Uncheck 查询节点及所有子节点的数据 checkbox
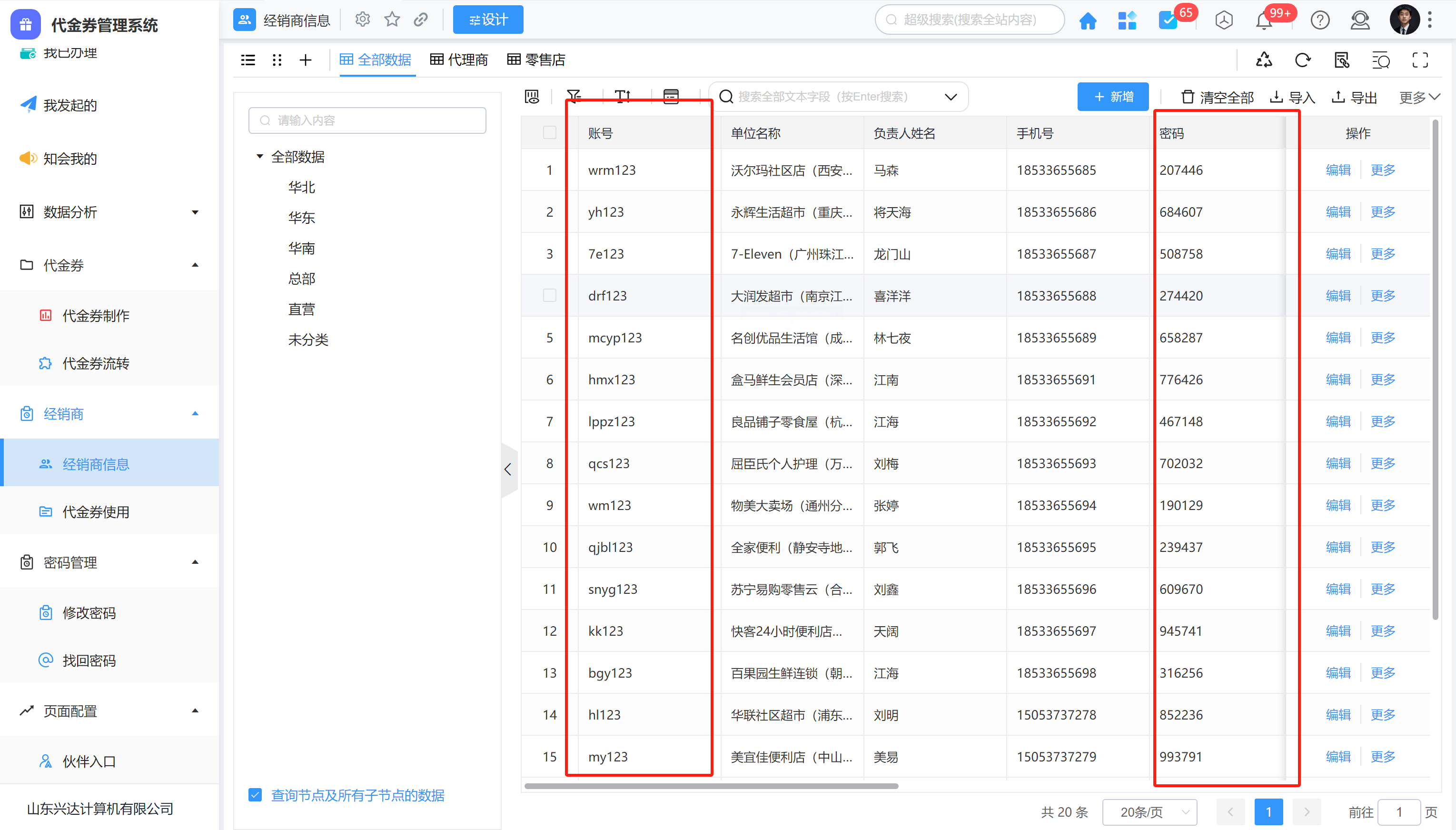 (x=255, y=795)
